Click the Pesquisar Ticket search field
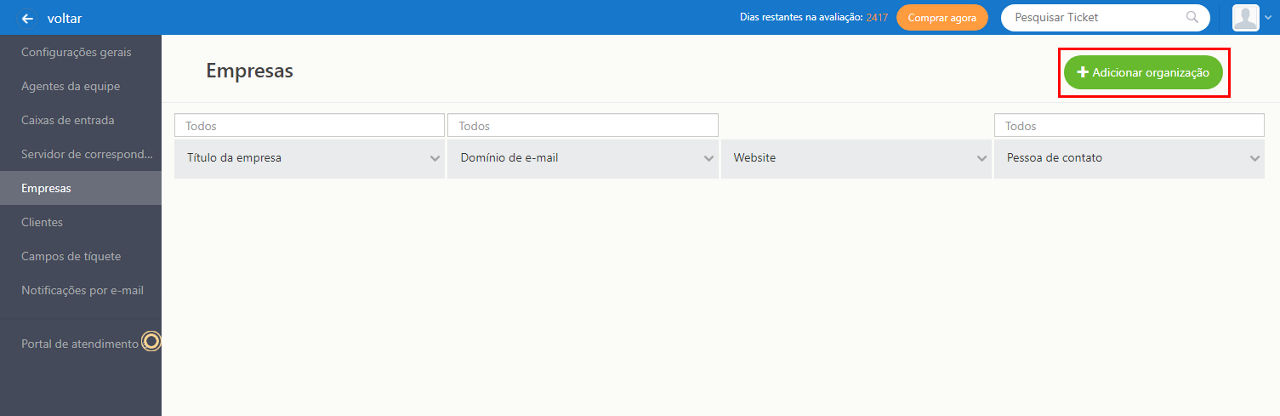The width and height of the screenshot is (1280, 416). pos(1105,17)
